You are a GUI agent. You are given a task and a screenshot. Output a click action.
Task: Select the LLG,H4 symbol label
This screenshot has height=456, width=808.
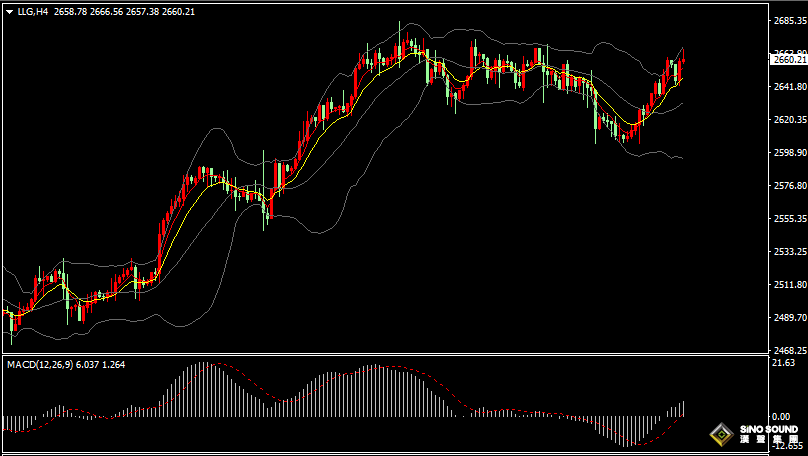(x=33, y=11)
